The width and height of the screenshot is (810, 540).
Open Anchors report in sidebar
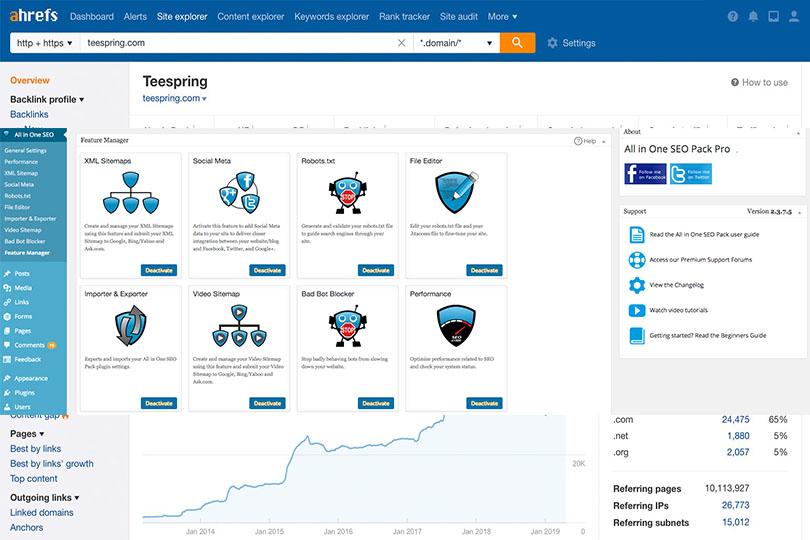point(26,528)
